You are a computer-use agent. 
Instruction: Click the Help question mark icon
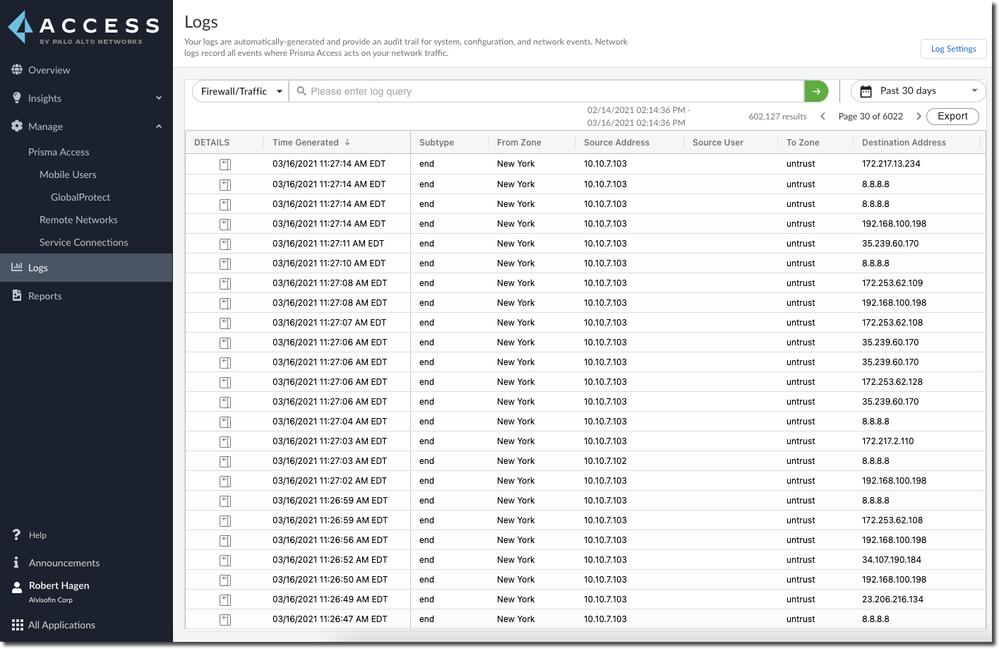pyautogui.click(x=17, y=534)
